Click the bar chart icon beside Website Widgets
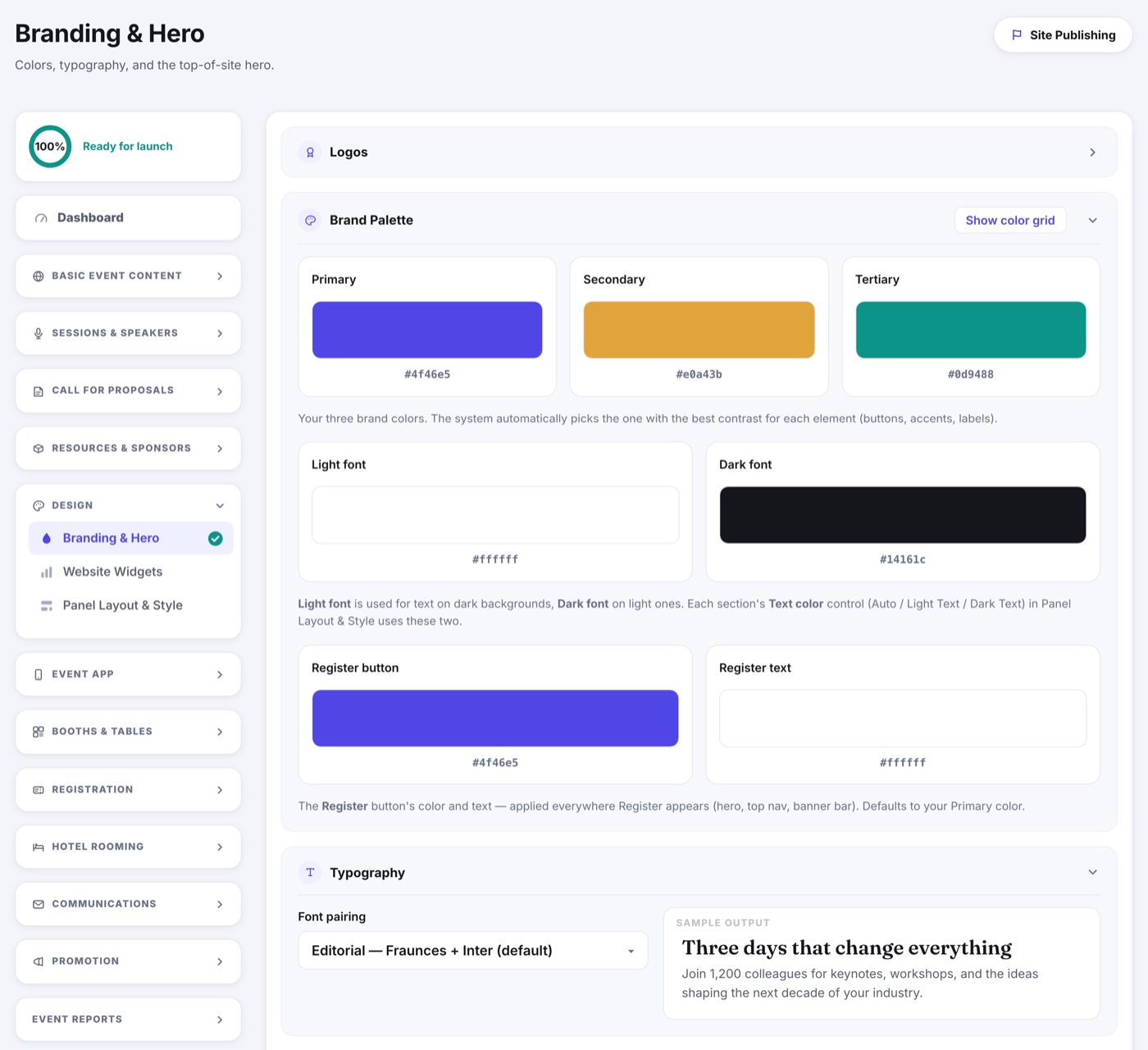The width and height of the screenshot is (1148, 1050). point(47,572)
